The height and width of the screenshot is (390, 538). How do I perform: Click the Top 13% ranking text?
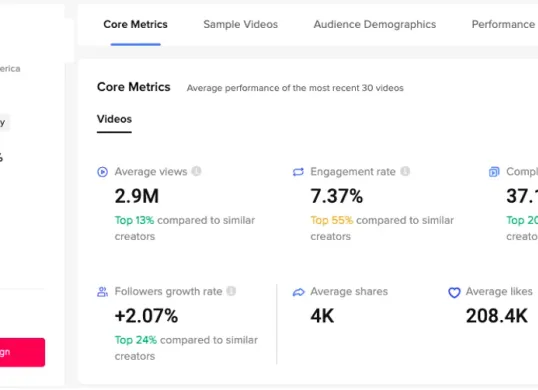tap(134, 220)
